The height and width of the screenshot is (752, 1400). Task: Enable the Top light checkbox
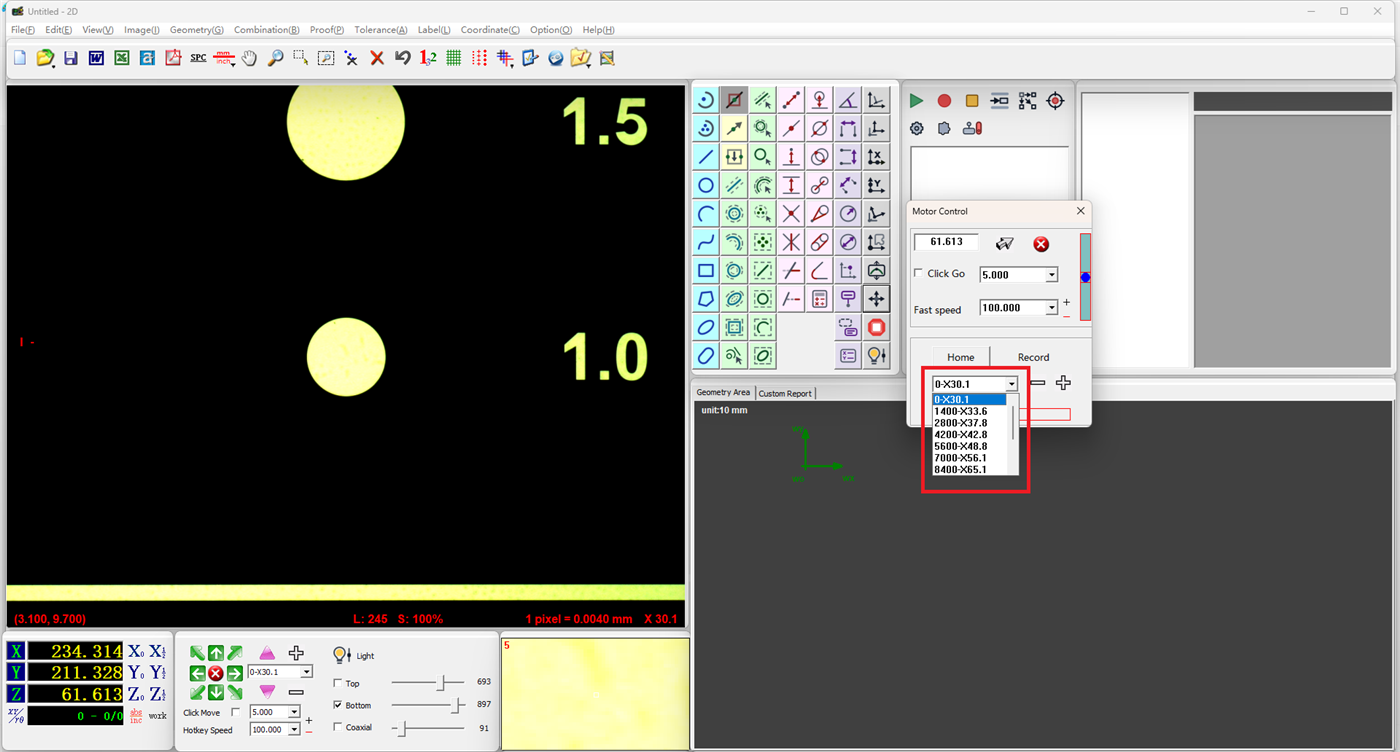[337, 683]
